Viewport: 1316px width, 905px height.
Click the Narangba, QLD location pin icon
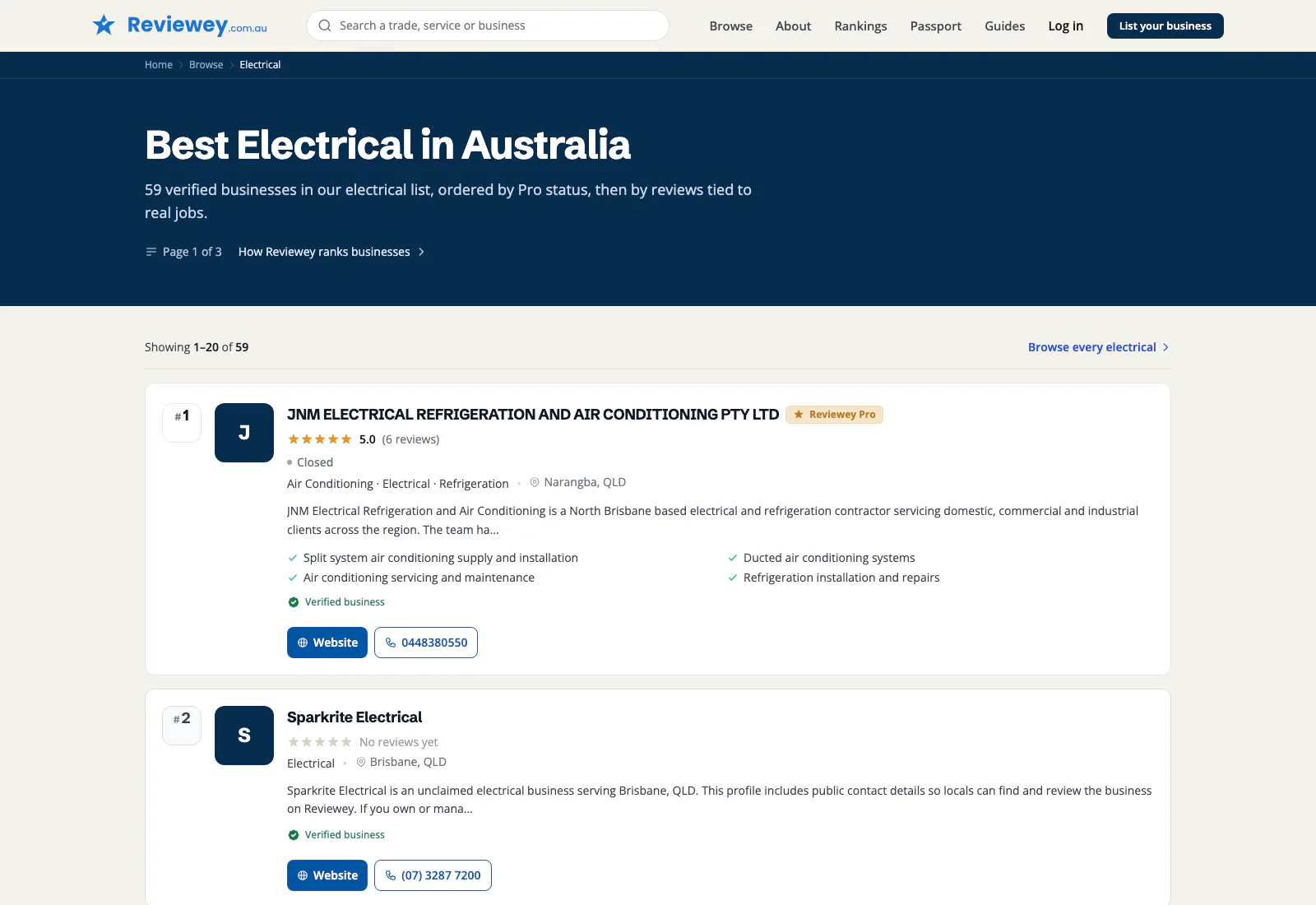coord(535,482)
